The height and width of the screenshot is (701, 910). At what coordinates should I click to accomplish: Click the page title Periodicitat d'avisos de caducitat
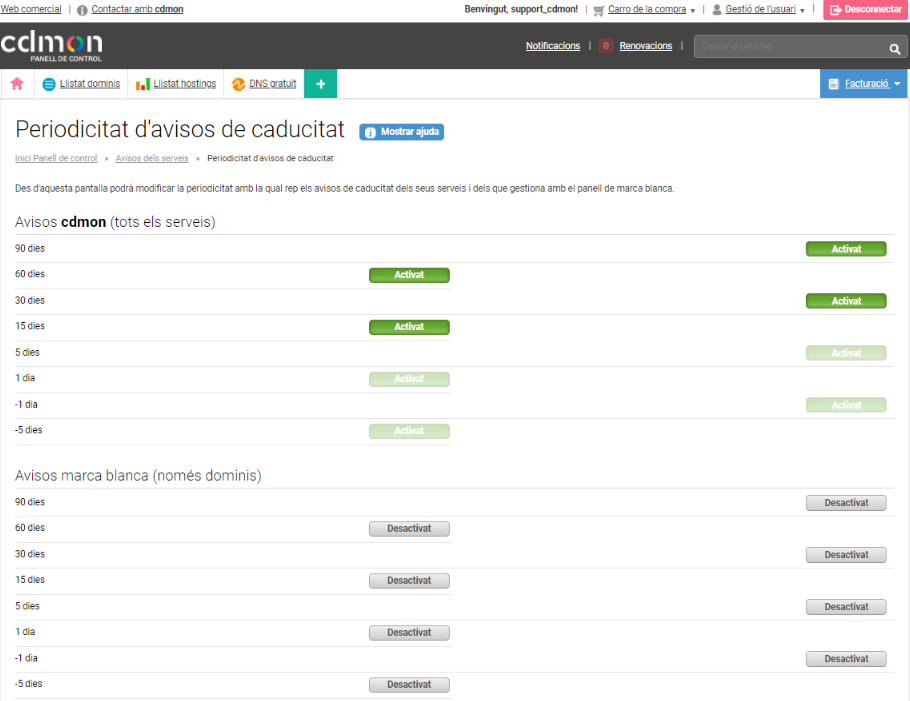coord(180,129)
